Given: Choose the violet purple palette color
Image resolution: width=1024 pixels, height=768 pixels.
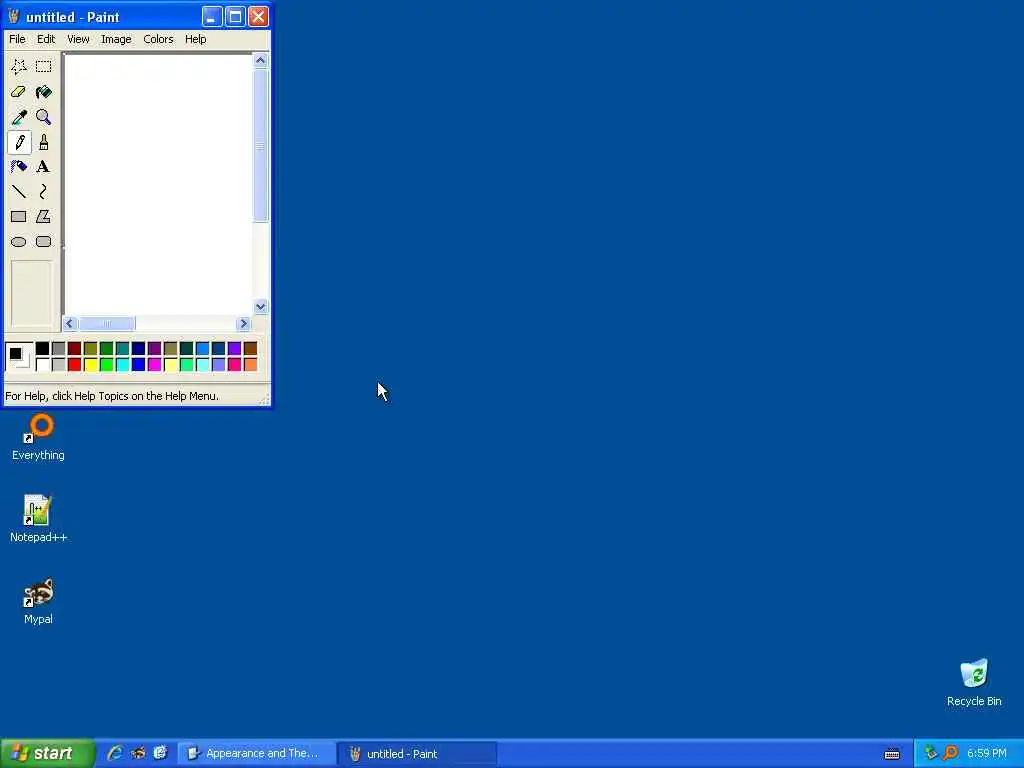Looking at the screenshot, I should (234, 348).
